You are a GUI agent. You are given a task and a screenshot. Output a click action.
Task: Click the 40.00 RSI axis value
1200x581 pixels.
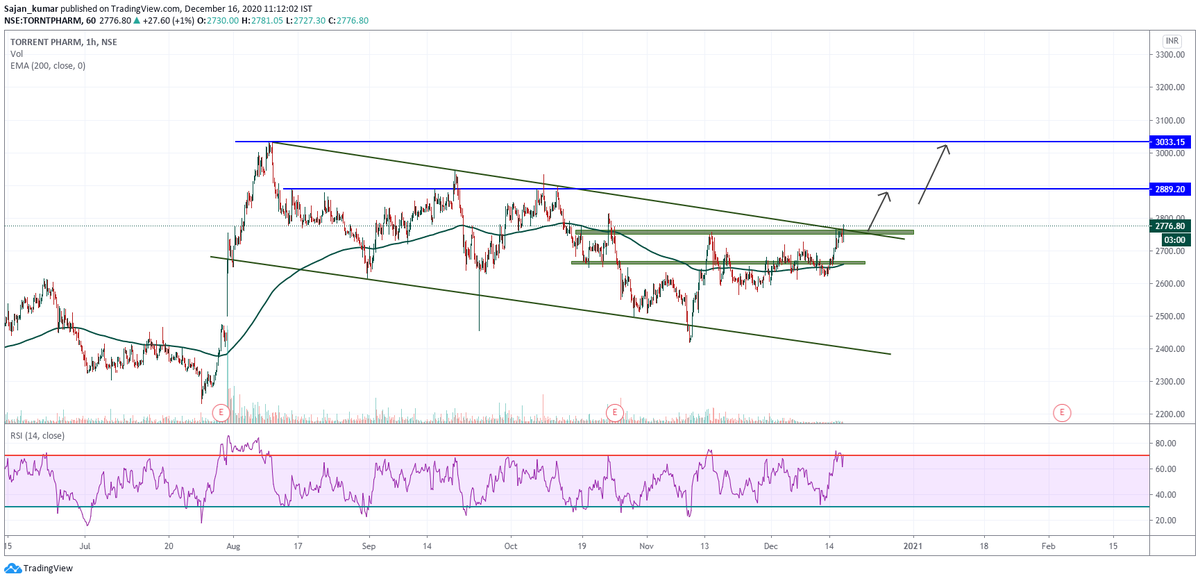pos(1166,495)
